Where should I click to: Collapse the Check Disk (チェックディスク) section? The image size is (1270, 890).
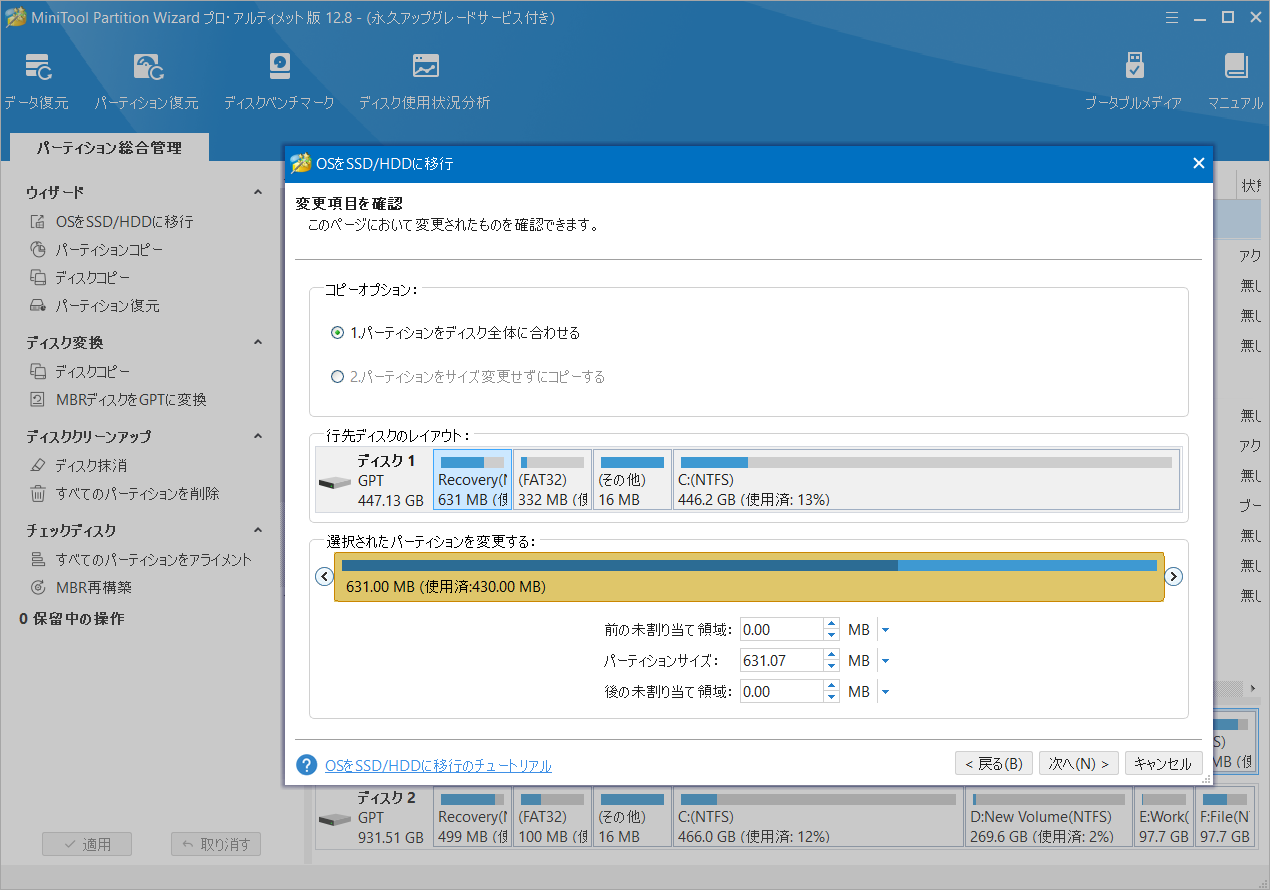coord(257,530)
